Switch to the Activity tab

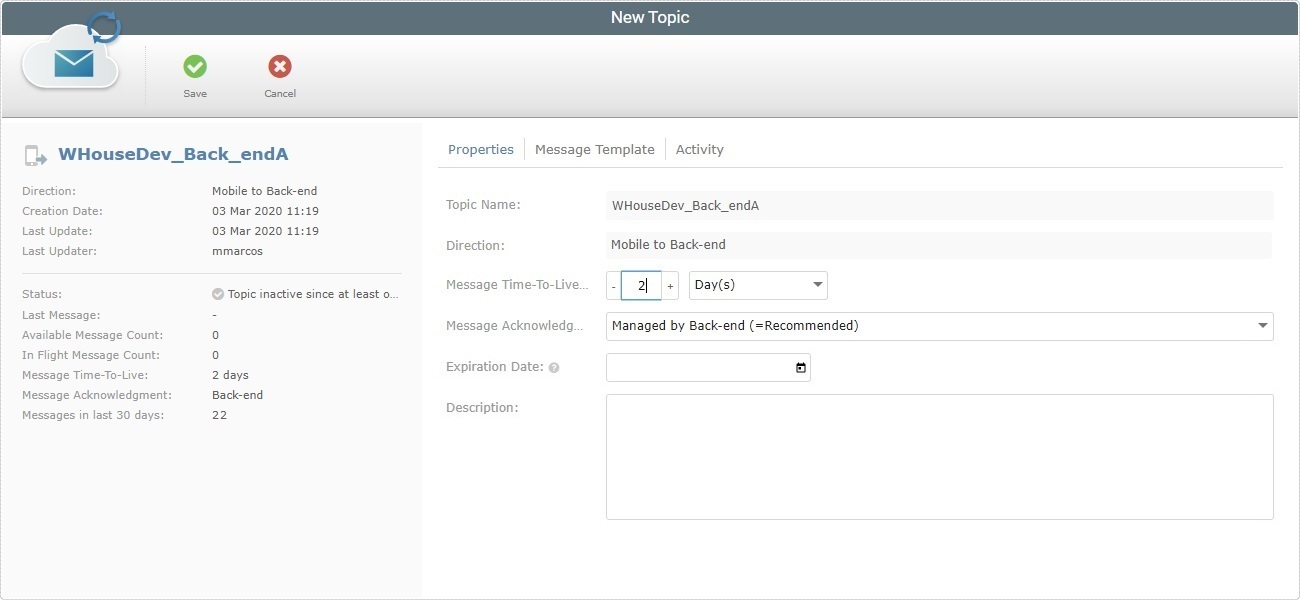699,149
